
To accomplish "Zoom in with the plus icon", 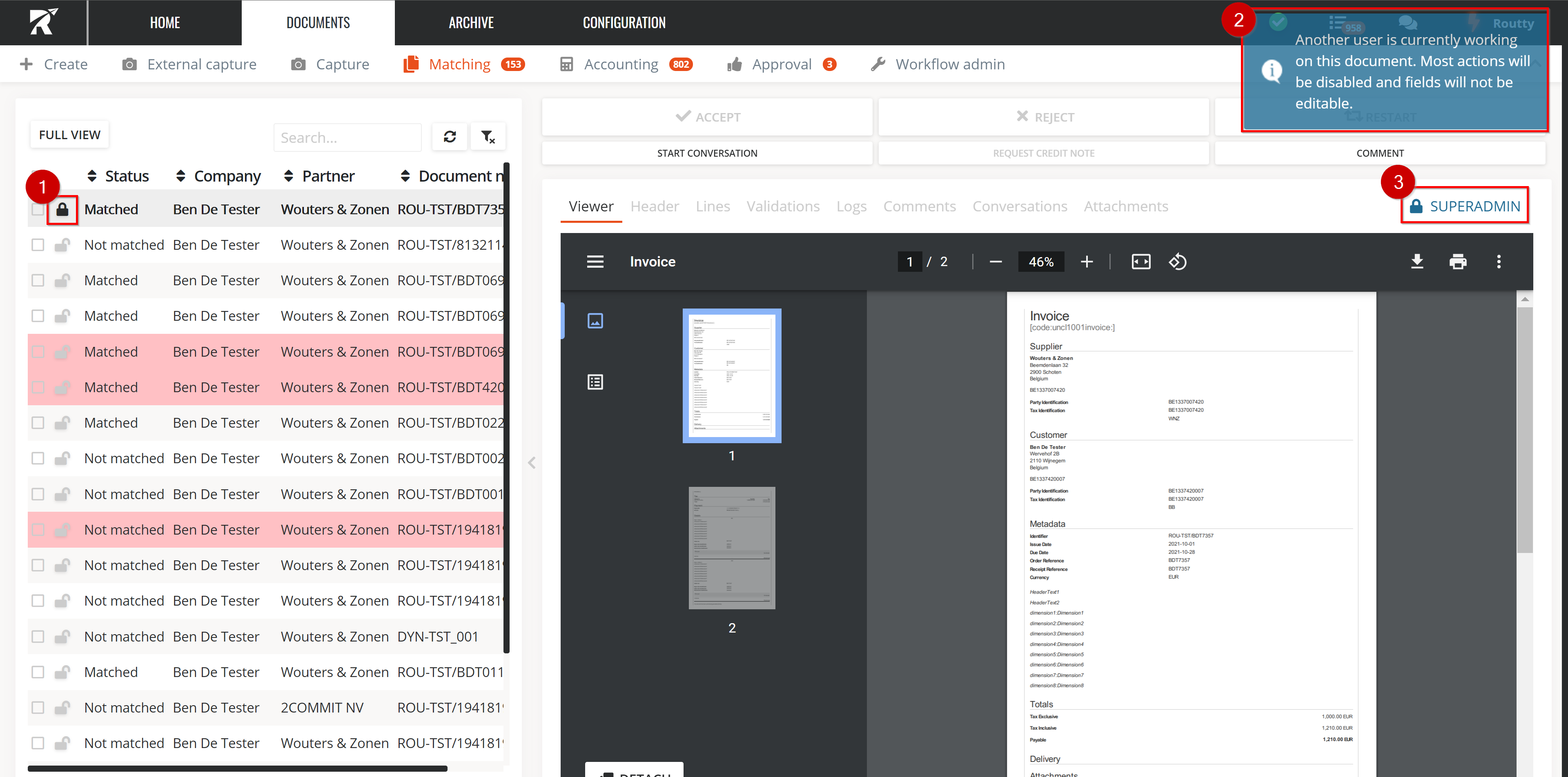I will 1087,262.
